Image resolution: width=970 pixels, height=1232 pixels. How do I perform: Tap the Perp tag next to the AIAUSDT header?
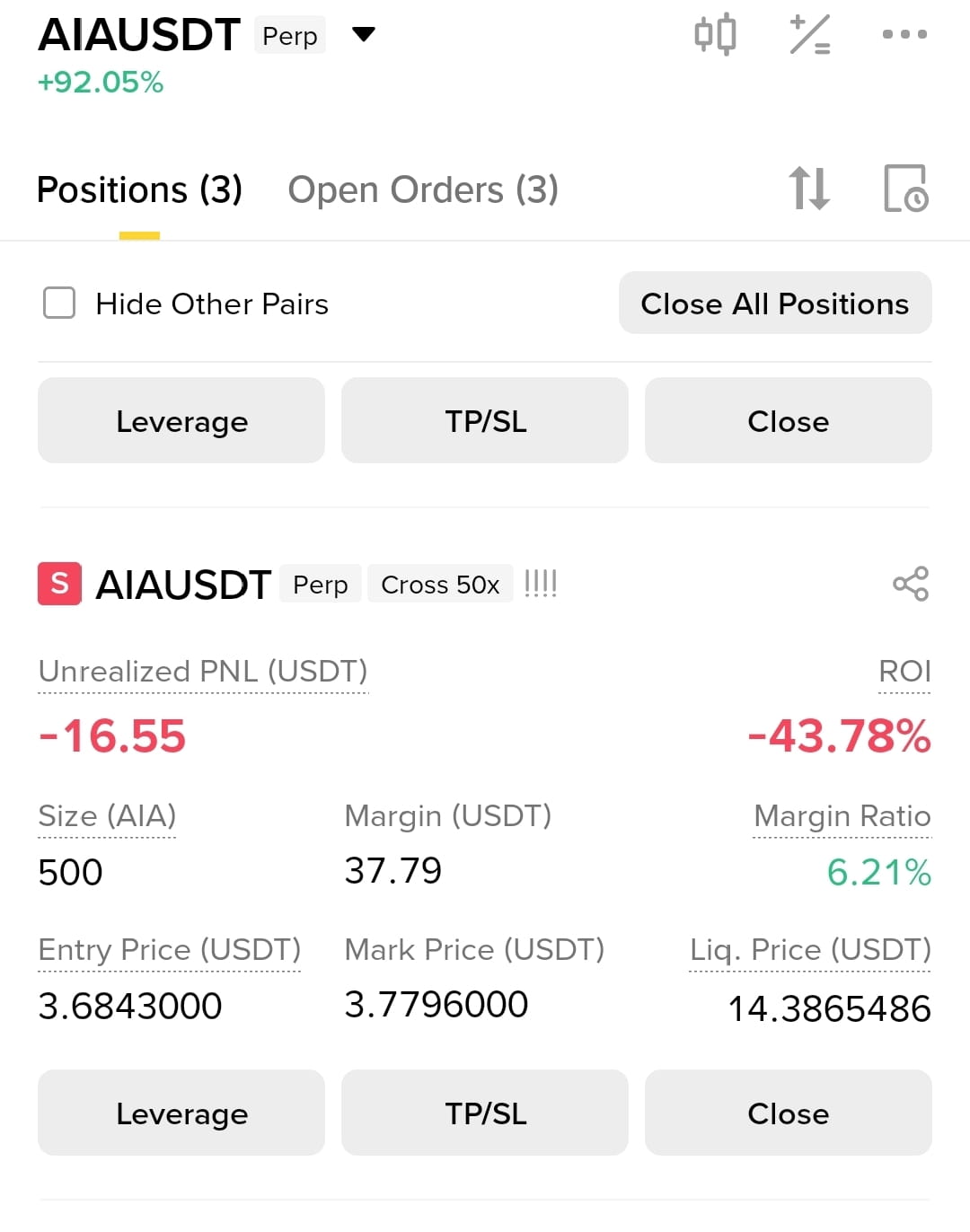tap(289, 35)
